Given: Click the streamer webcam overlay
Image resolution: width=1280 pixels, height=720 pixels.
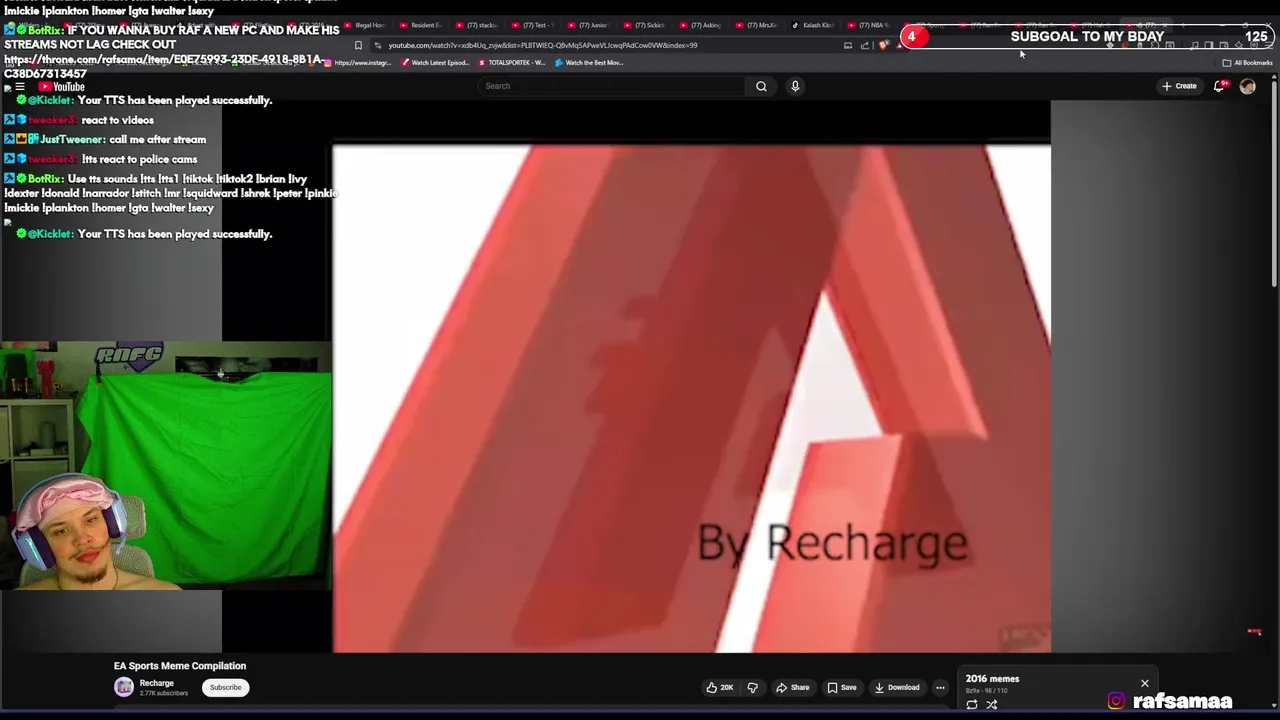Looking at the screenshot, I should point(165,466).
